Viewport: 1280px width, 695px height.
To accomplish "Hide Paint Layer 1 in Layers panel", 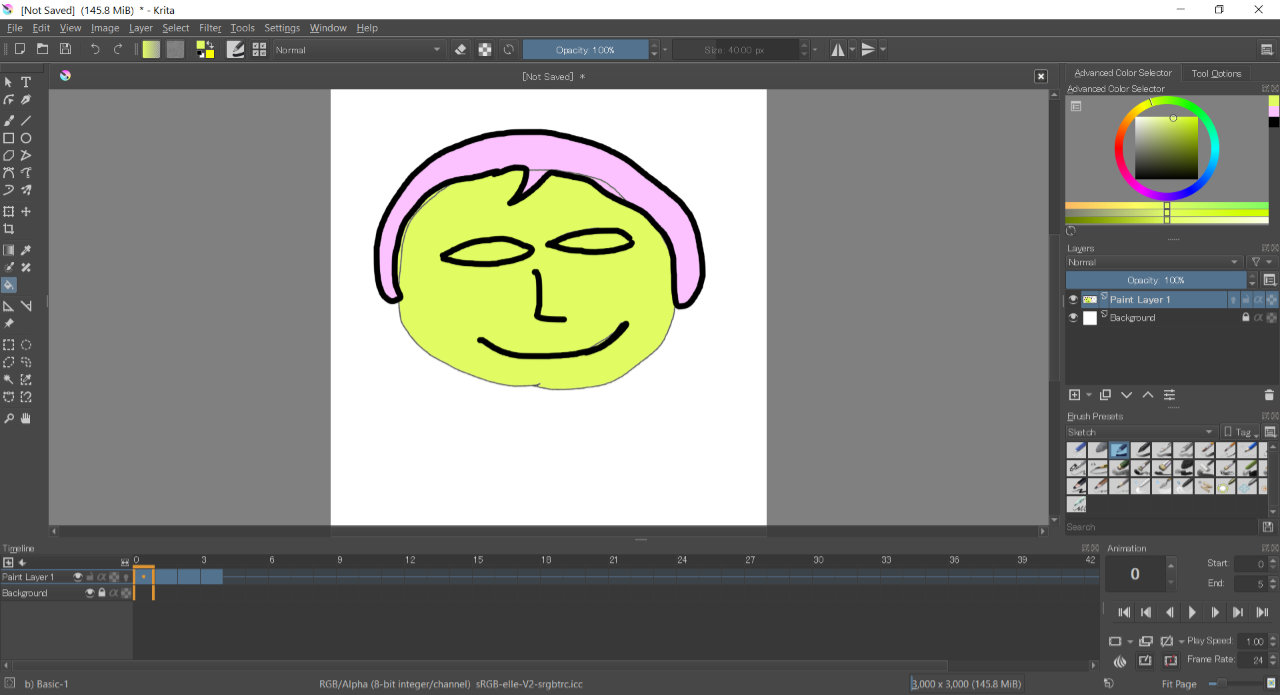I will (x=1073, y=300).
